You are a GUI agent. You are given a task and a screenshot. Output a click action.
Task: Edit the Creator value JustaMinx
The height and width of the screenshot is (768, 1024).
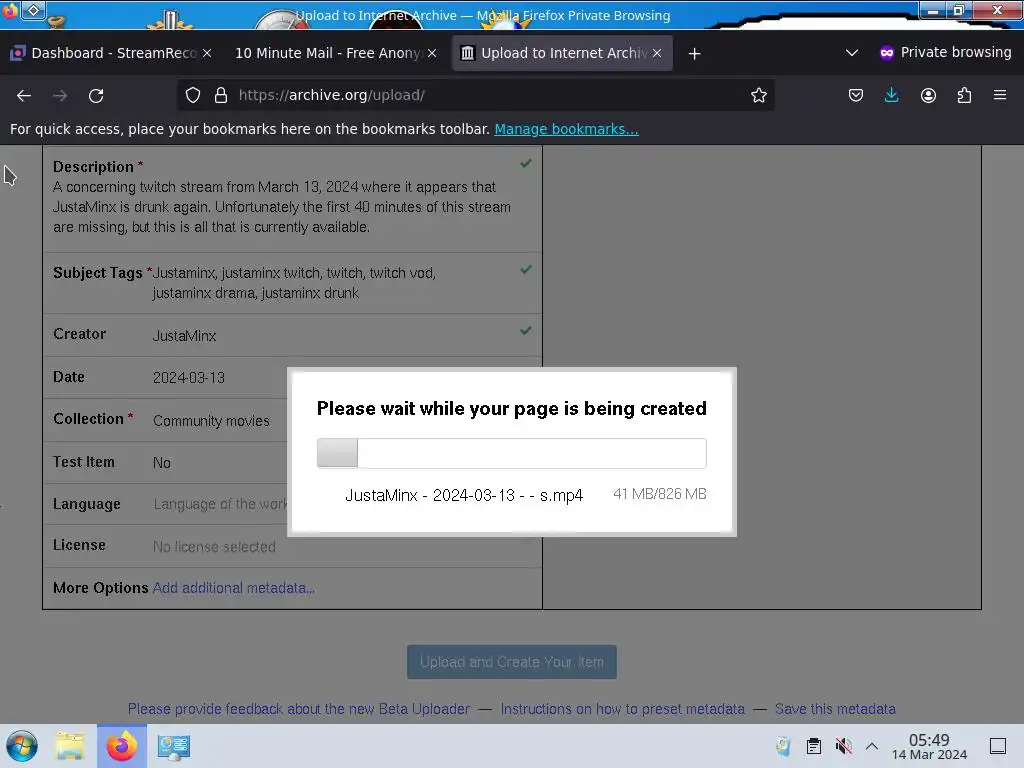coord(184,336)
